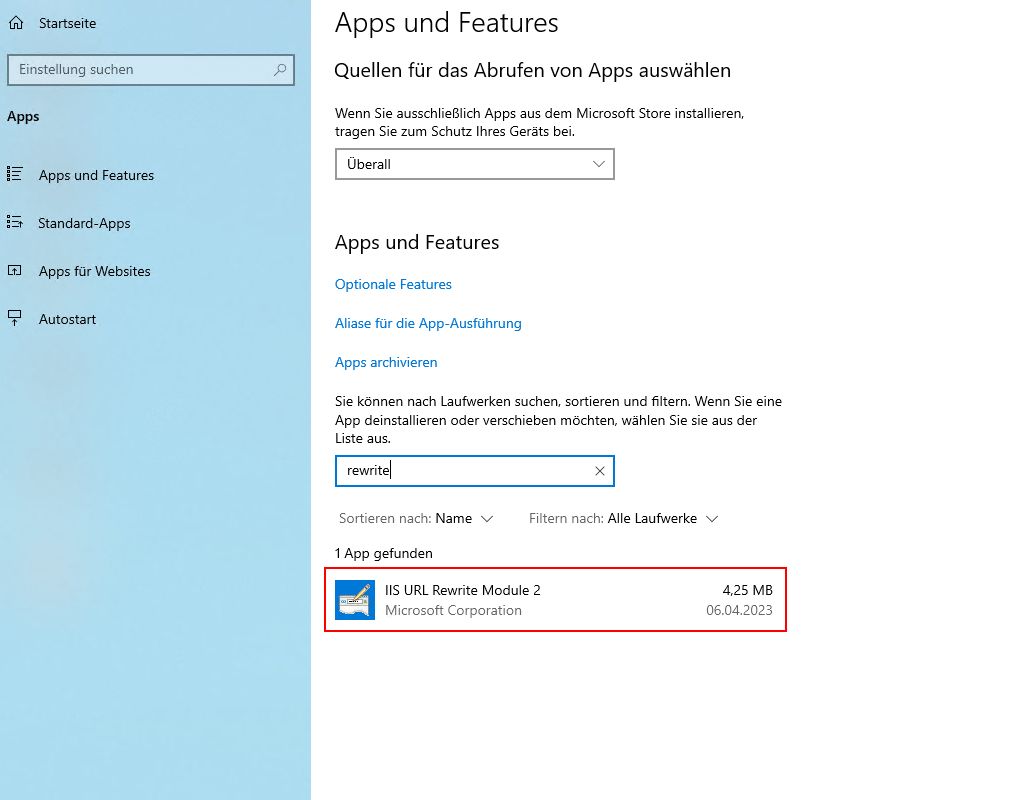
Task: Click the Apps für Websites sidebar icon
Action: click(x=15, y=271)
